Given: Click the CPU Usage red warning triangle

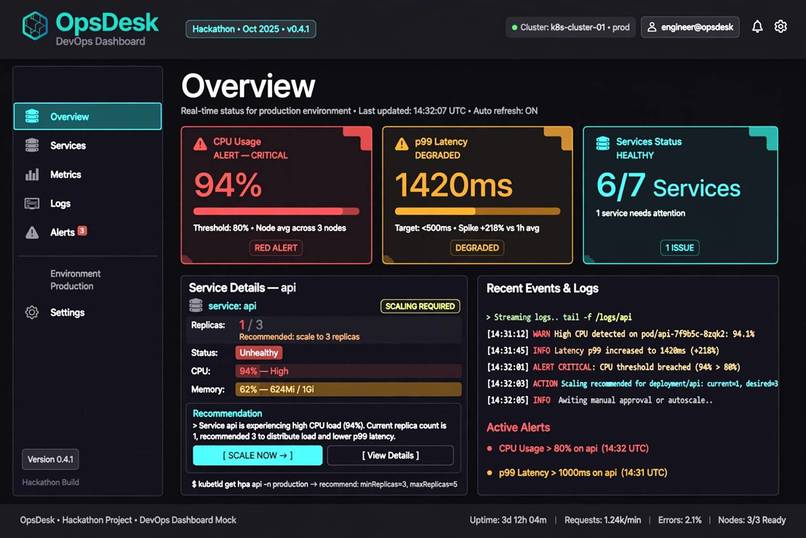Looking at the screenshot, I should click(200, 144).
